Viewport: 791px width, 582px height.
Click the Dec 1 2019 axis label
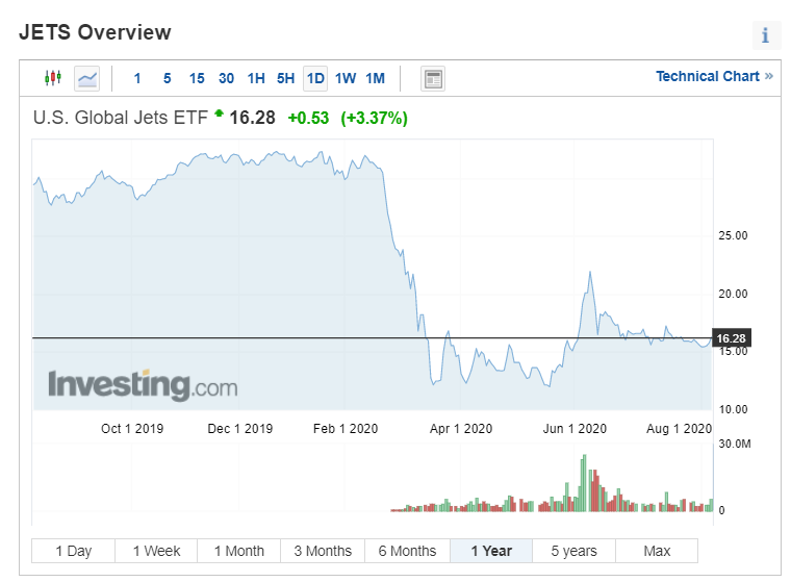pyautogui.click(x=240, y=429)
